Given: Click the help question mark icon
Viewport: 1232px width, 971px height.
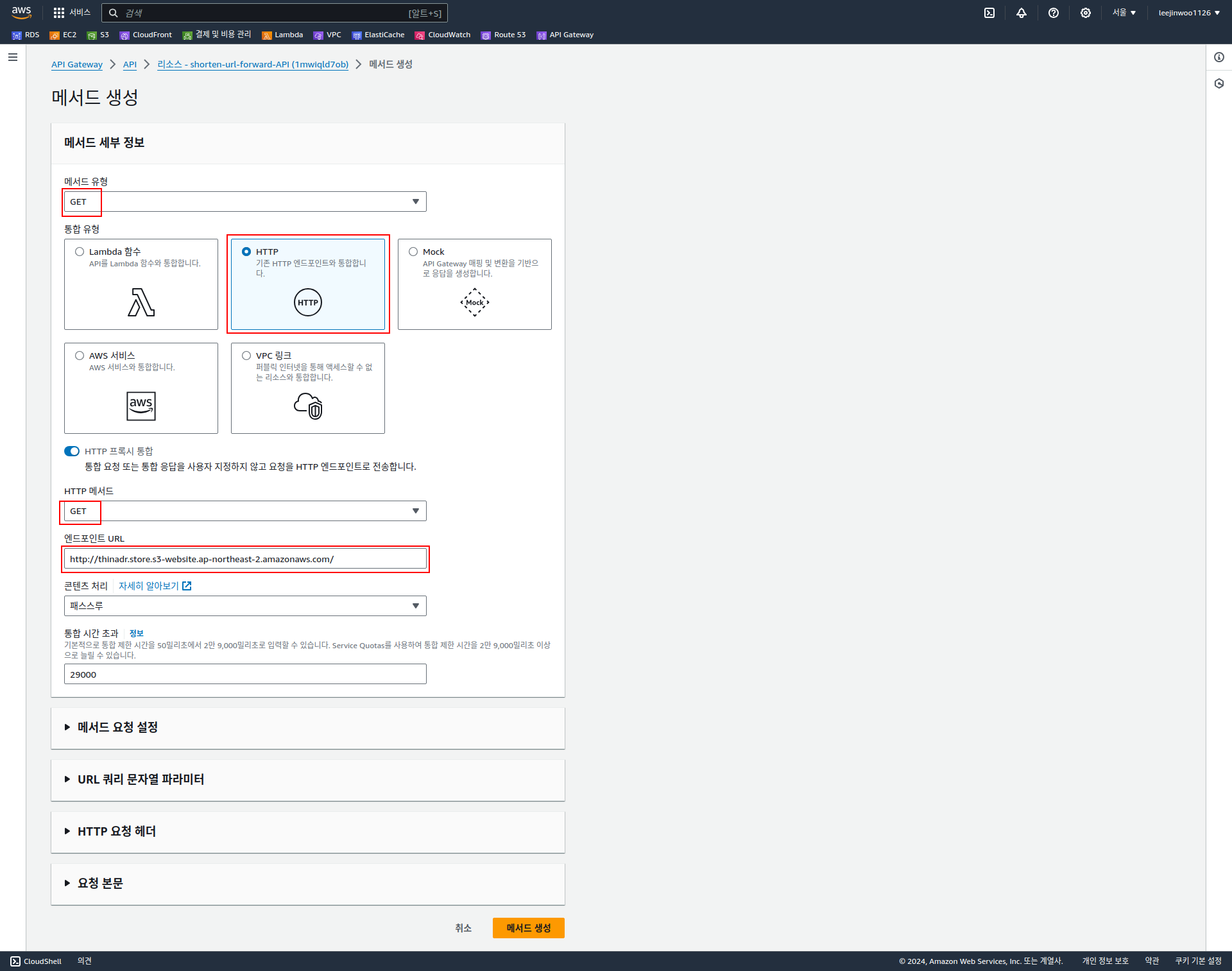Looking at the screenshot, I should coord(1054,13).
